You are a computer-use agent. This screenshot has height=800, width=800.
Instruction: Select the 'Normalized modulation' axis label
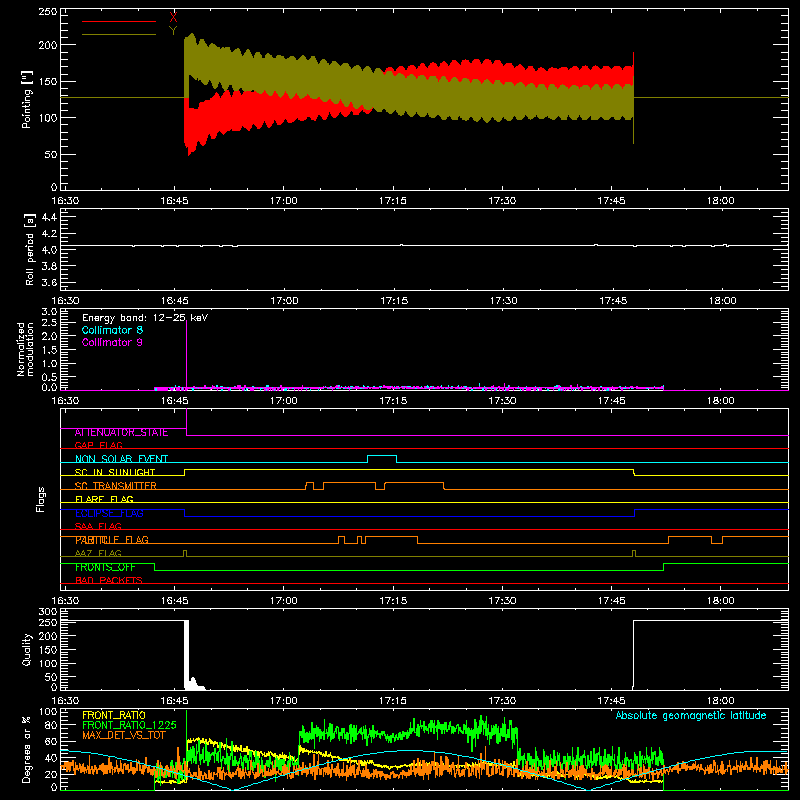(25, 349)
